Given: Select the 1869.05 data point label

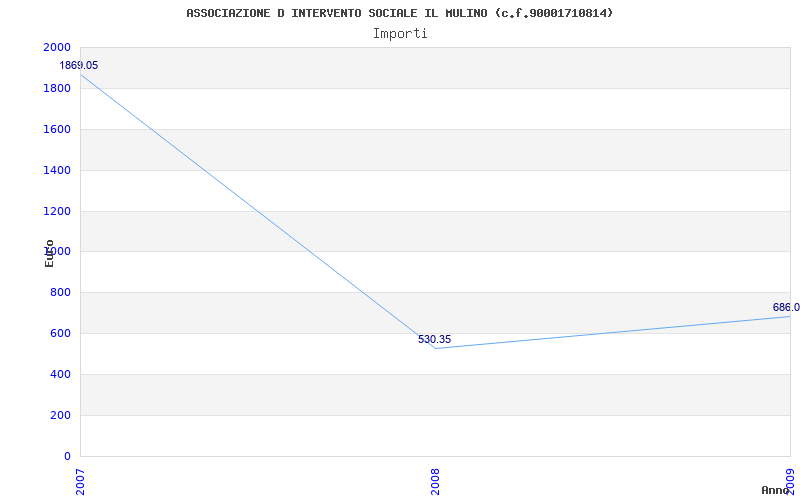Looking at the screenshot, I should 79,65.
